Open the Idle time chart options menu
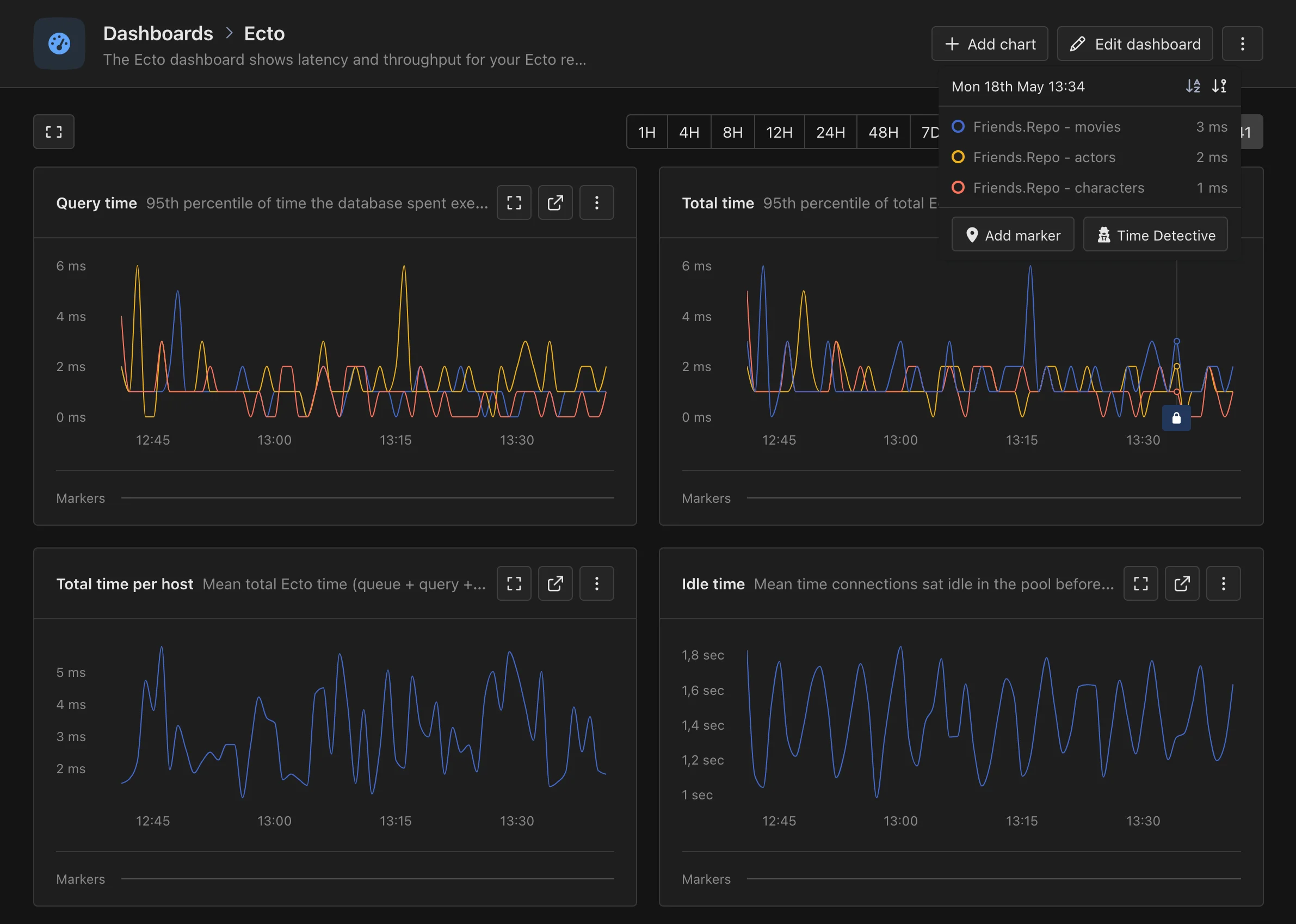This screenshot has height=924, width=1296. click(x=1223, y=584)
